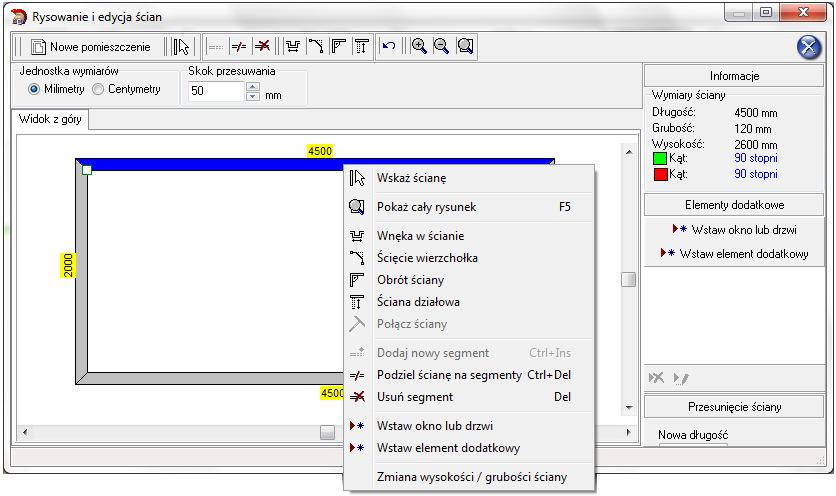
Task: Choose Wnęka w ścianie menu entry
Action: click(x=469, y=236)
